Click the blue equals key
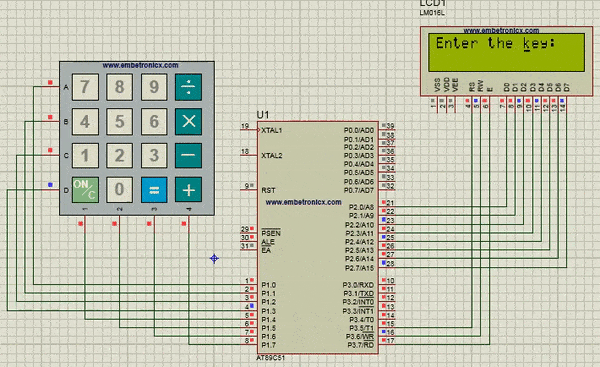The width and height of the screenshot is (600, 367). point(154,189)
